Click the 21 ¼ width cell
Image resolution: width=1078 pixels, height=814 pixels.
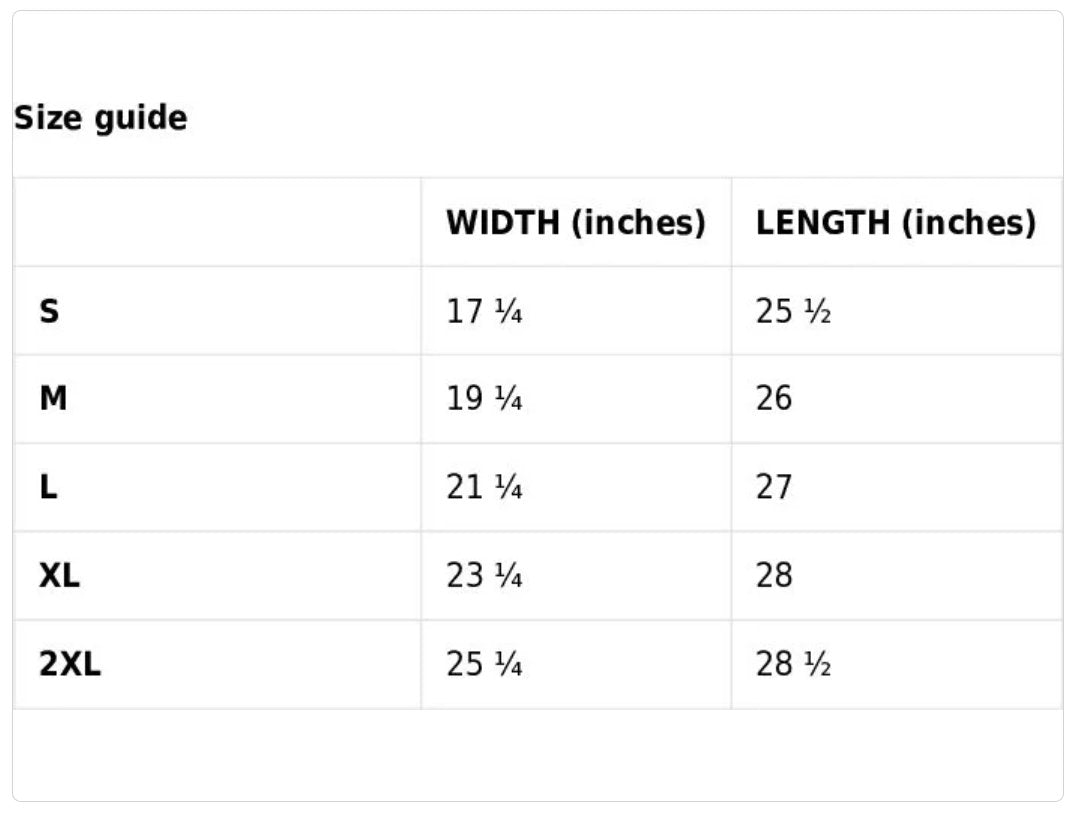click(484, 488)
